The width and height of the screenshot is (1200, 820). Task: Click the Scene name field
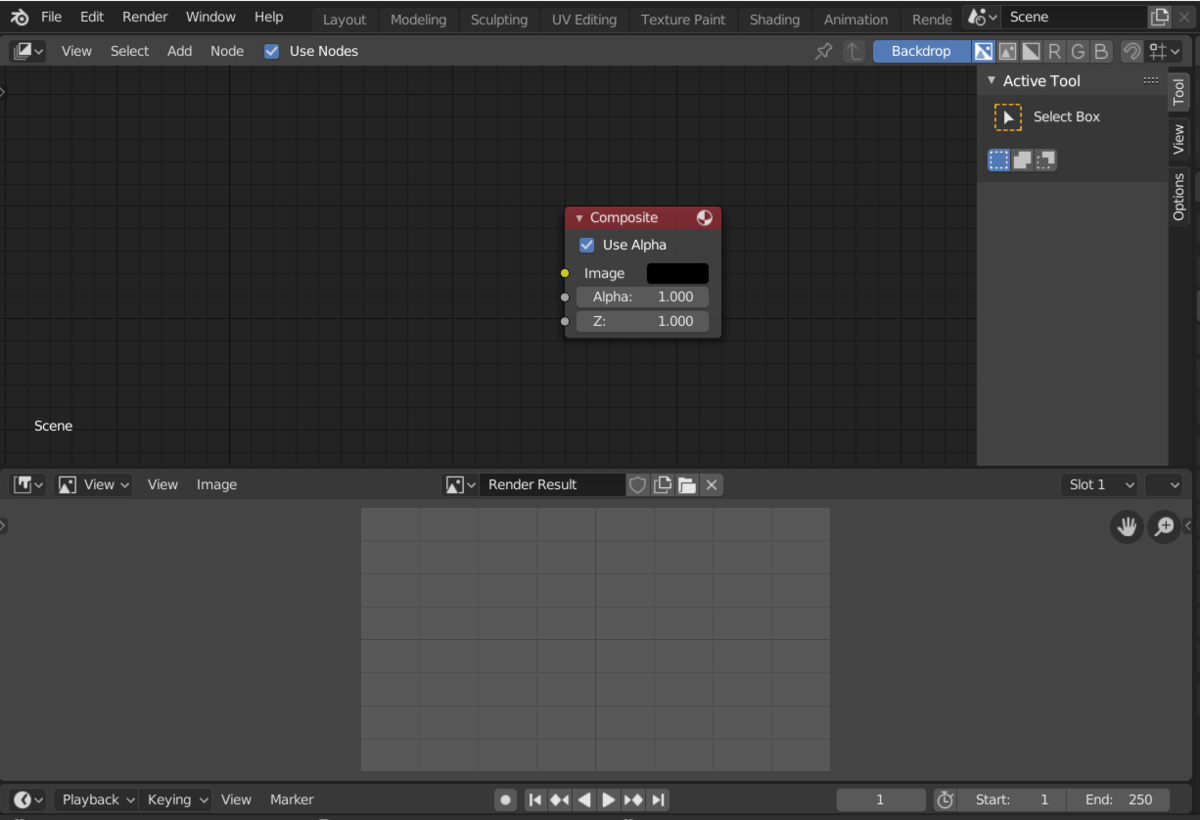[x=1074, y=17]
